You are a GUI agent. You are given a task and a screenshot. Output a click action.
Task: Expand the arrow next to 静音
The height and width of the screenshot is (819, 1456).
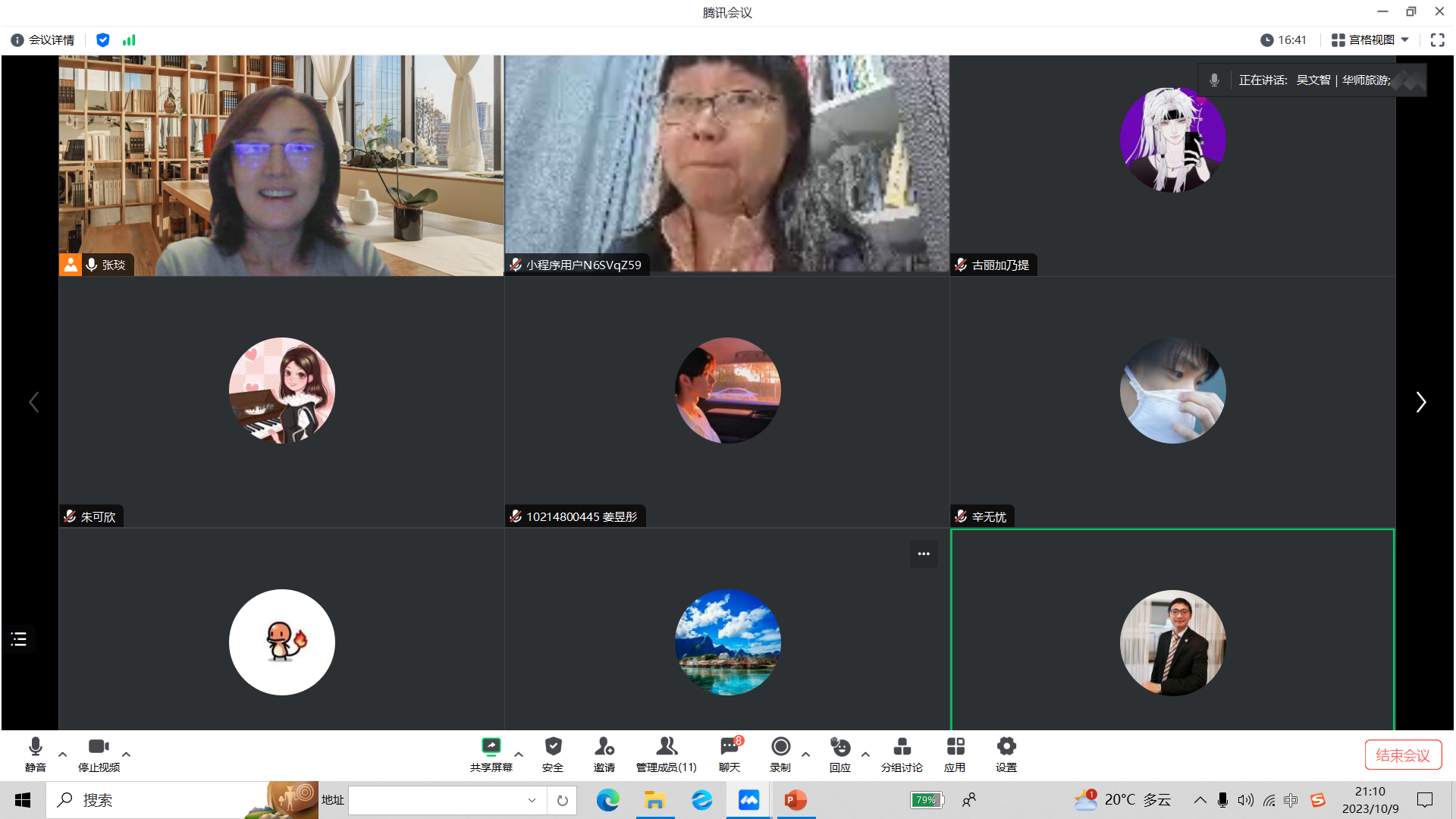pyautogui.click(x=63, y=755)
